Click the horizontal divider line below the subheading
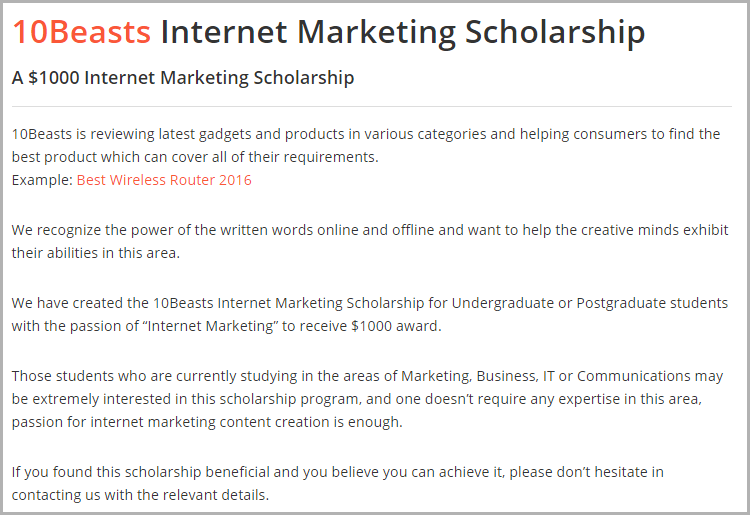This screenshot has height=515, width=750. pos(372,106)
